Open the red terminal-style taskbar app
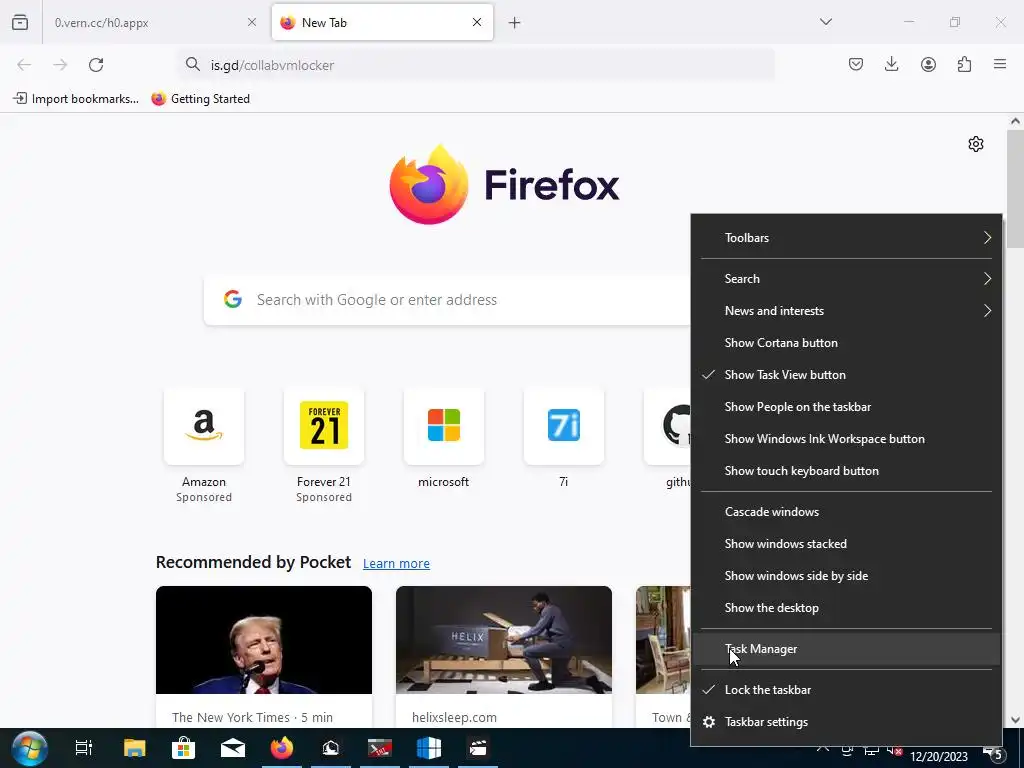The width and height of the screenshot is (1024, 768). pyautogui.click(x=379, y=748)
